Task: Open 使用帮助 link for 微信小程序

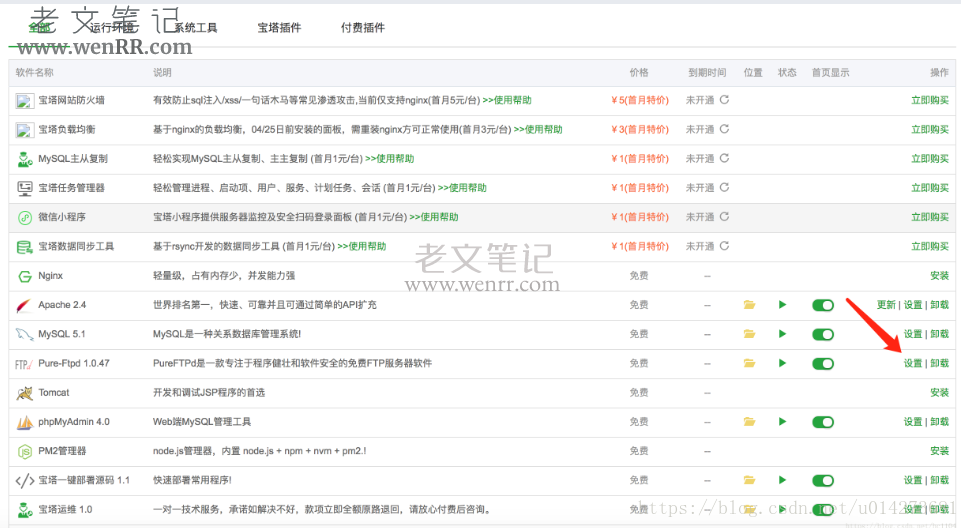Action: tap(434, 217)
